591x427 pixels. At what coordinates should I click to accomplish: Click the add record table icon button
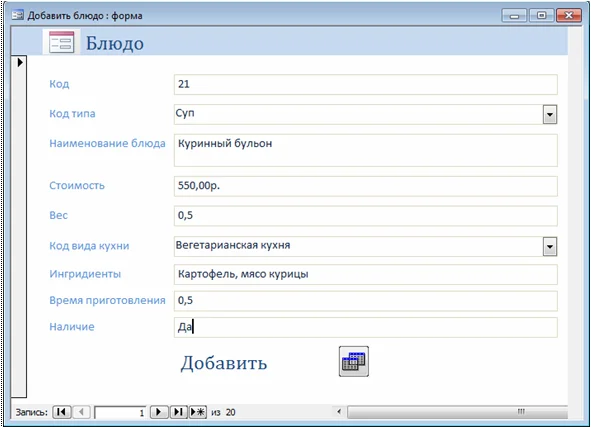(354, 361)
